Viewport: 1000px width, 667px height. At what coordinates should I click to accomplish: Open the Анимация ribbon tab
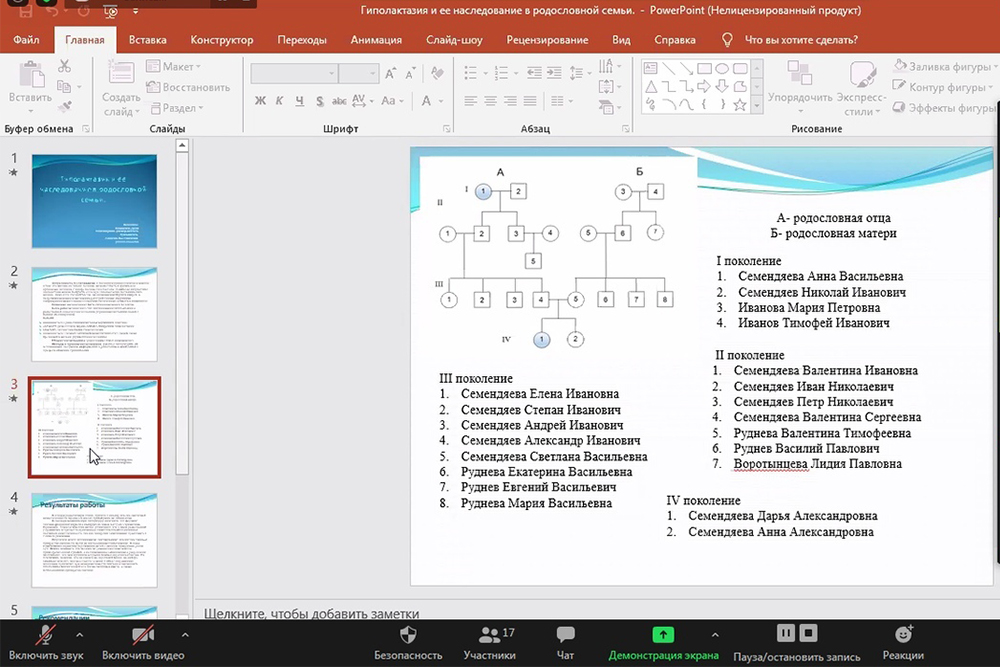(376, 40)
